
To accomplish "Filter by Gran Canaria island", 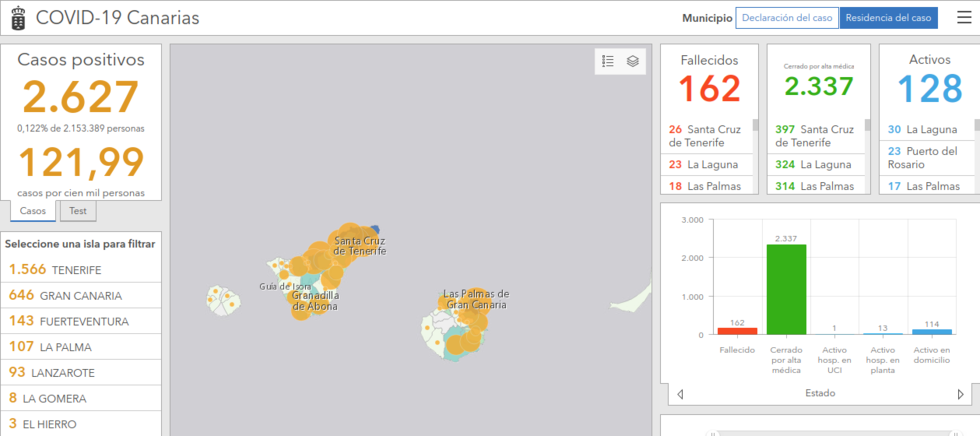I will point(81,295).
